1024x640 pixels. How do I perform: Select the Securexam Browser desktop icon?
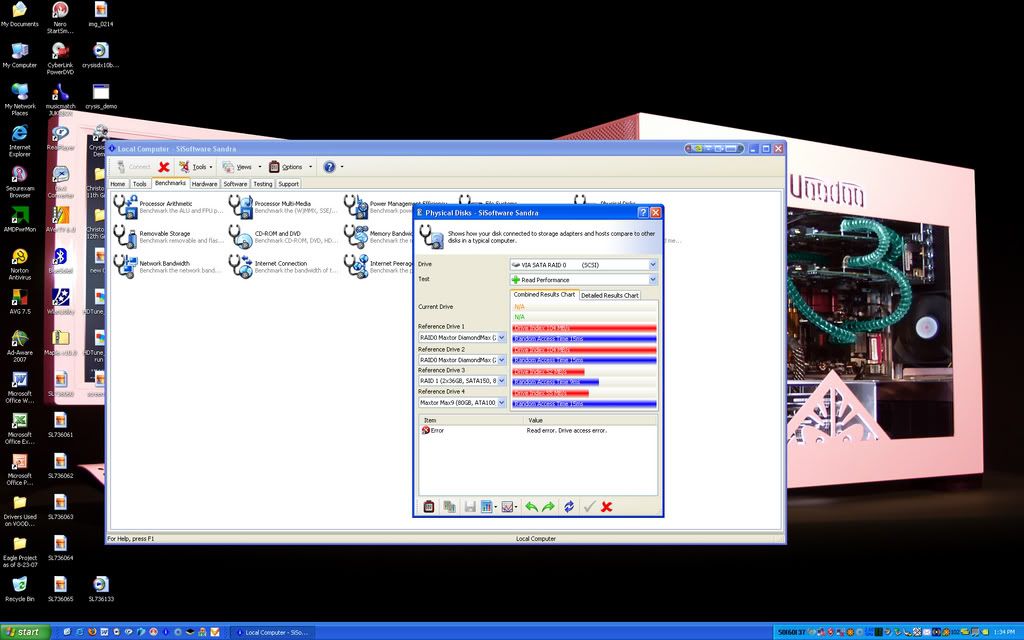20,182
